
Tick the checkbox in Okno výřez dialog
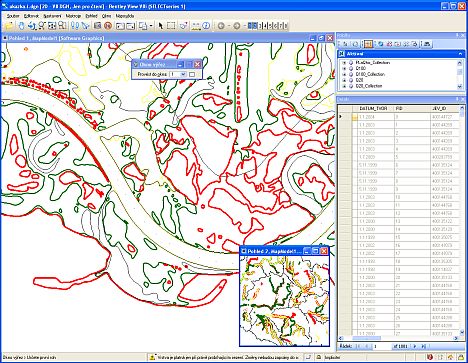tap(192, 74)
